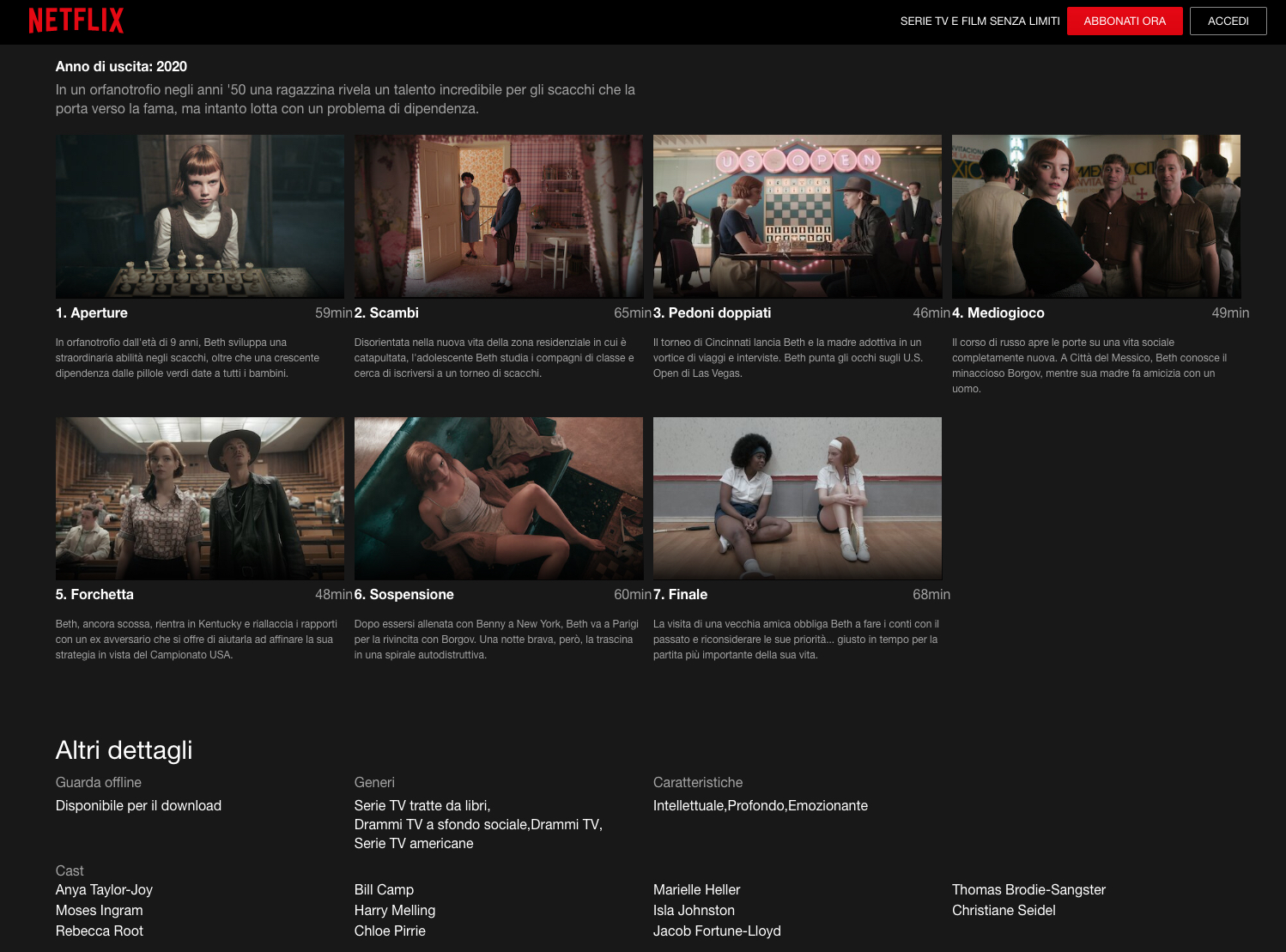The width and height of the screenshot is (1286, 952).
Task: Open episode 5 Forchetta thumbnail
Action: click(x=200, y=499)
